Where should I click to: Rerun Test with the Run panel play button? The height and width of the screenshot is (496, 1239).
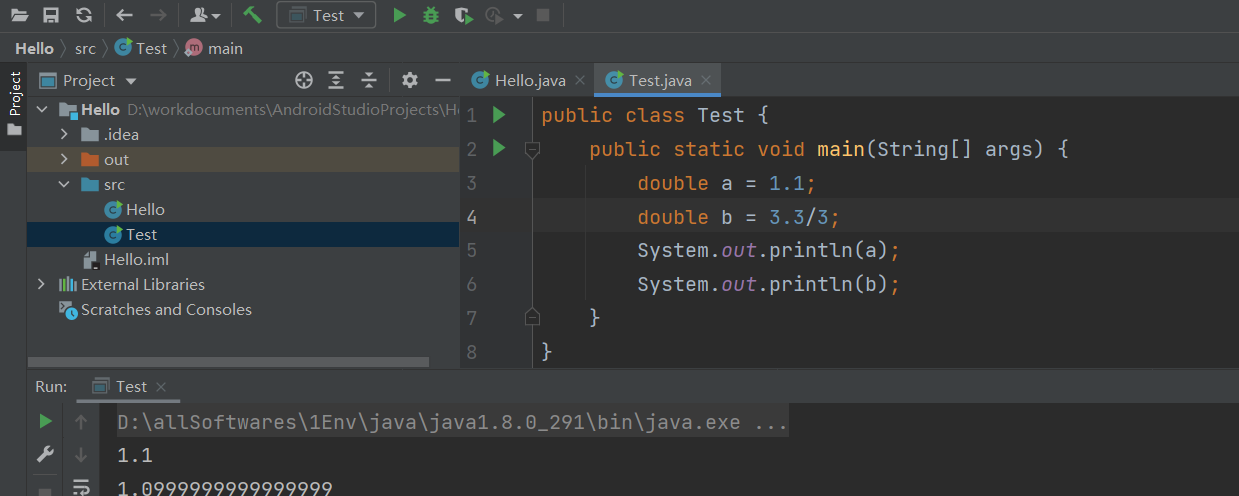pyautogui.click(x=45, y=421)
